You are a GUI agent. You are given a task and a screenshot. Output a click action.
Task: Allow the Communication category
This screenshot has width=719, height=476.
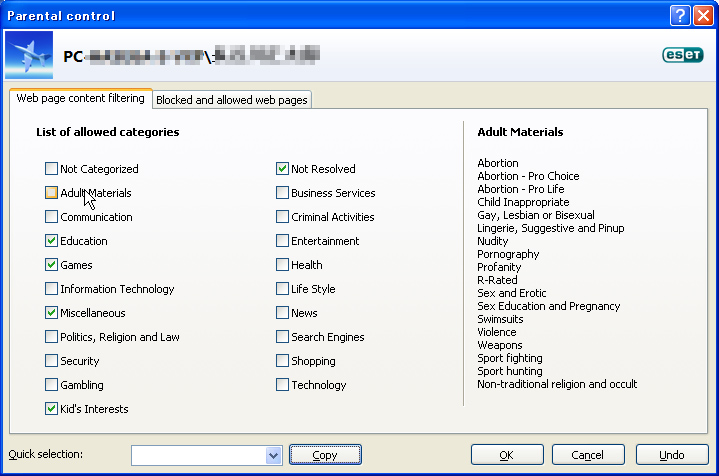51,216
